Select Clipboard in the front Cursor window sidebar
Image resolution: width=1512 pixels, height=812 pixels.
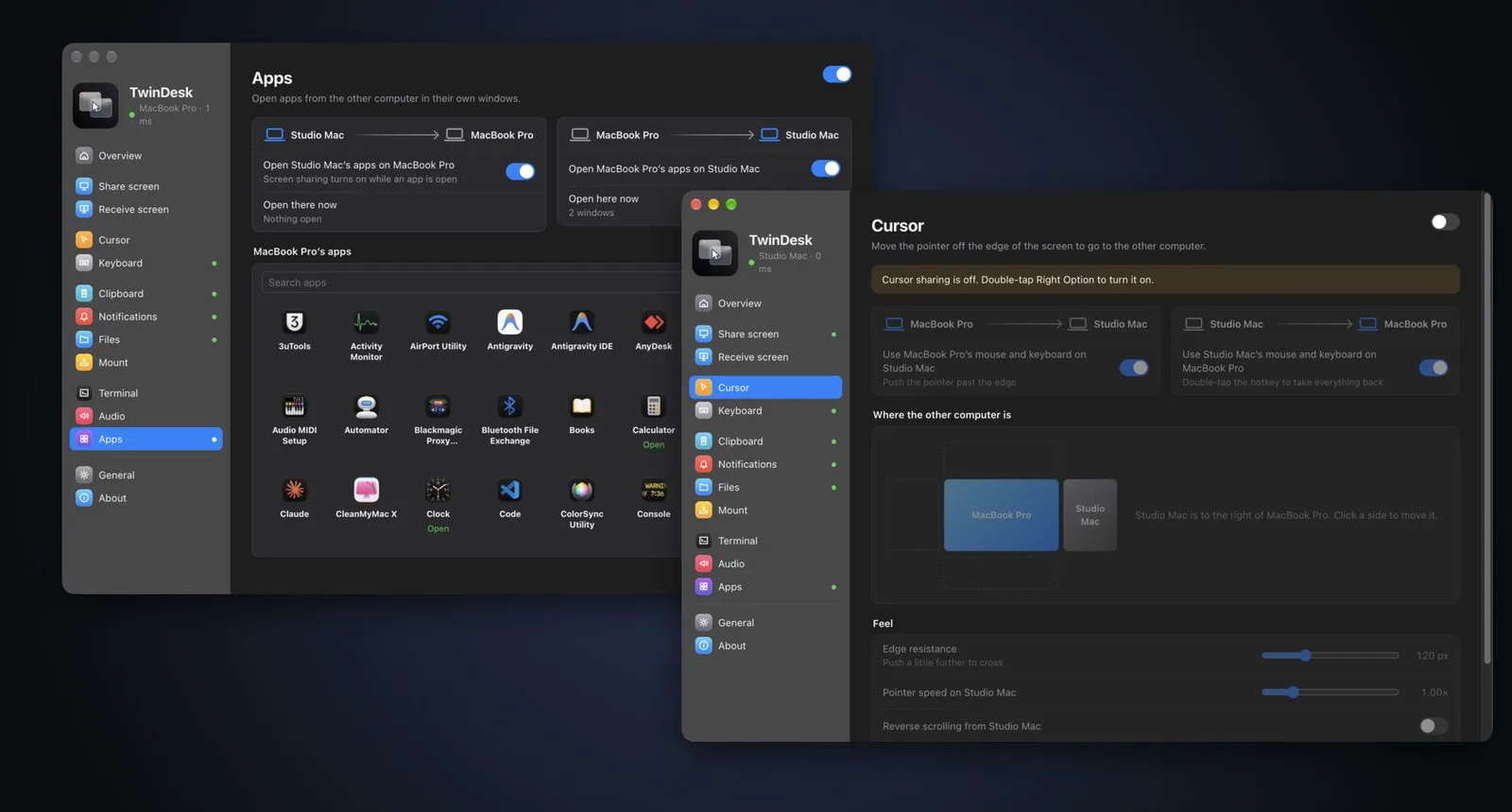point(765,441)
